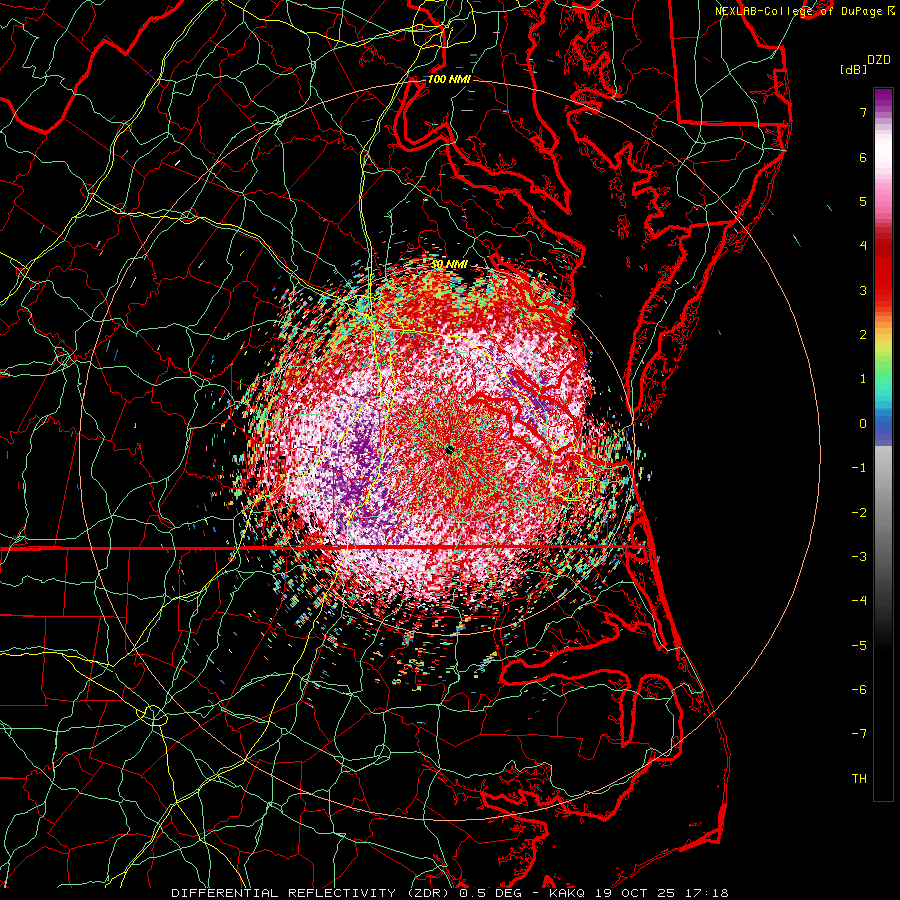Click the 100 NMI range ring label
This screenshot has width=900, height=900.
[x=449, y=79]
